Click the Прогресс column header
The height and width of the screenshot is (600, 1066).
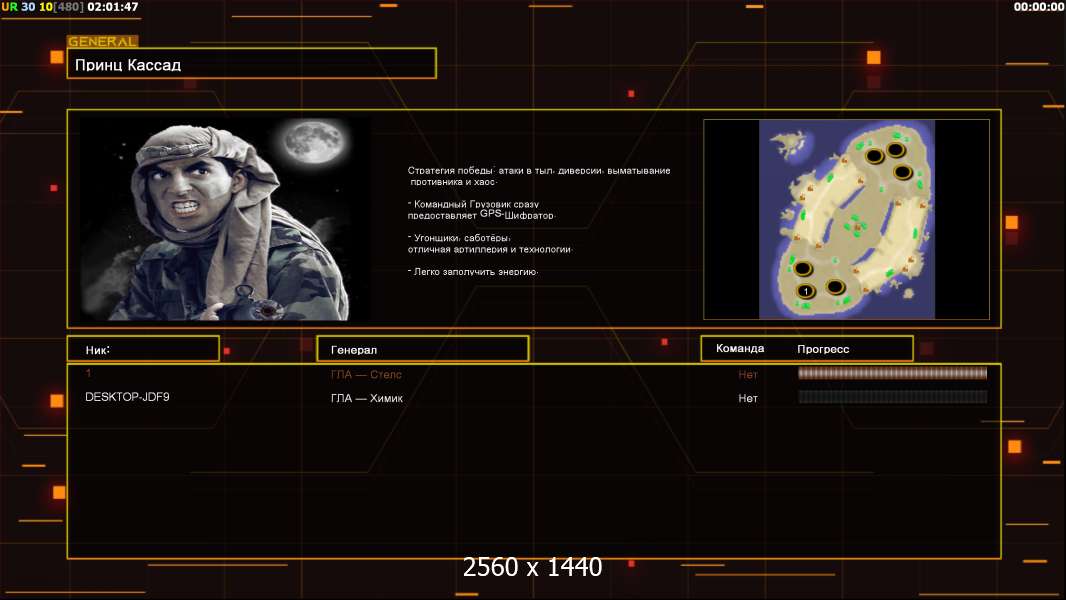(823, 349)
